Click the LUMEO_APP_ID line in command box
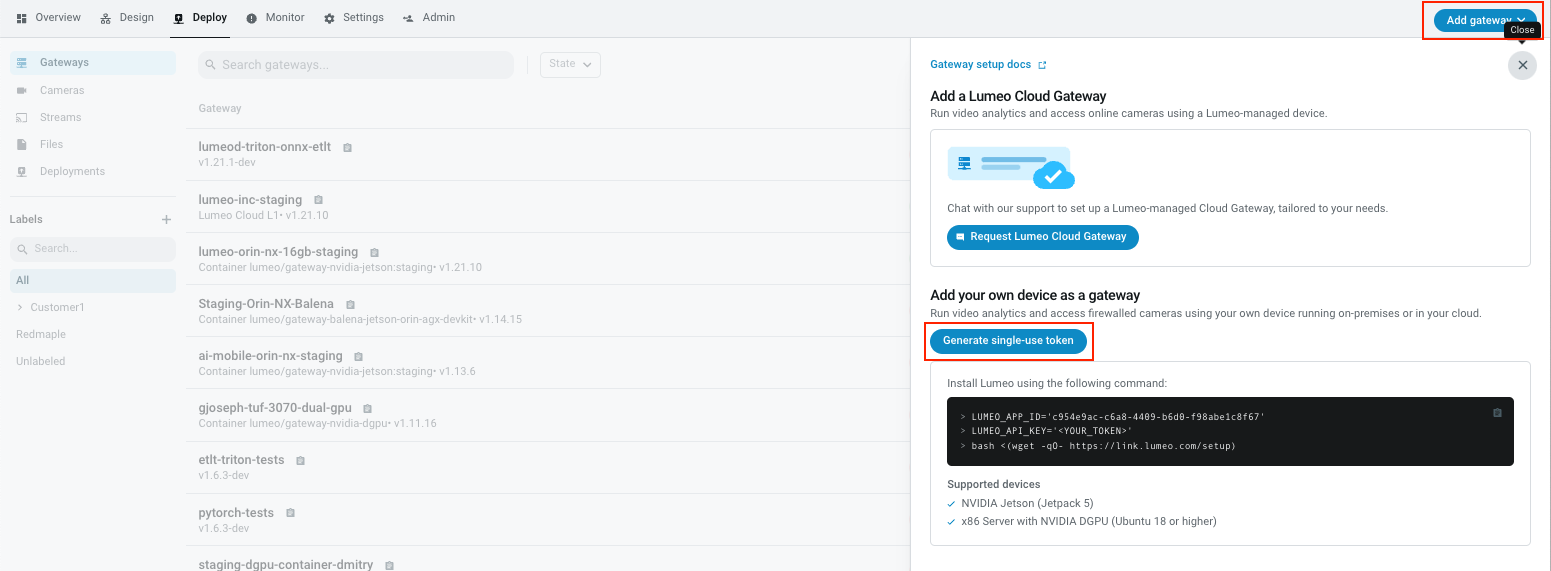 (1118, 416)
